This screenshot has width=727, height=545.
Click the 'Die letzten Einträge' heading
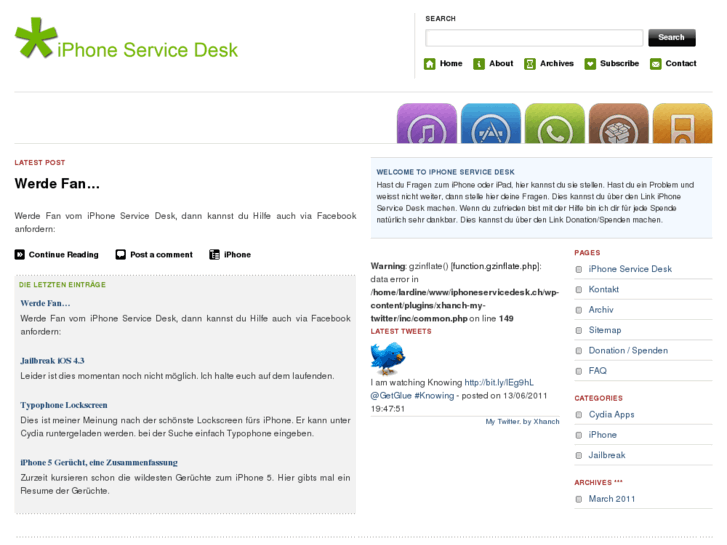click(62, 285)
